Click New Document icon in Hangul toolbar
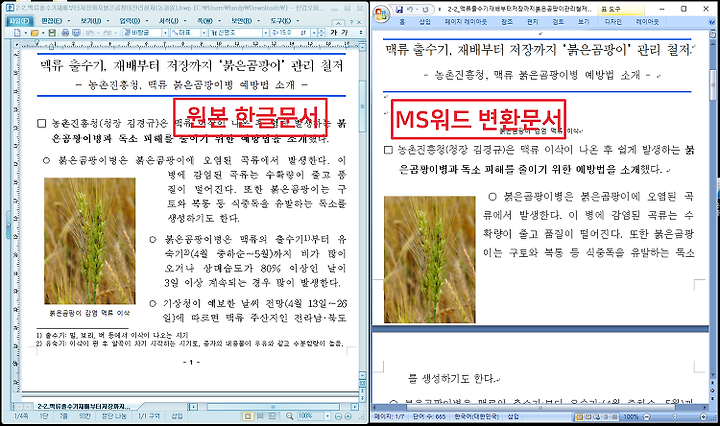The width and height of the screenshot is (720, 426). click(x=17, y=33)
